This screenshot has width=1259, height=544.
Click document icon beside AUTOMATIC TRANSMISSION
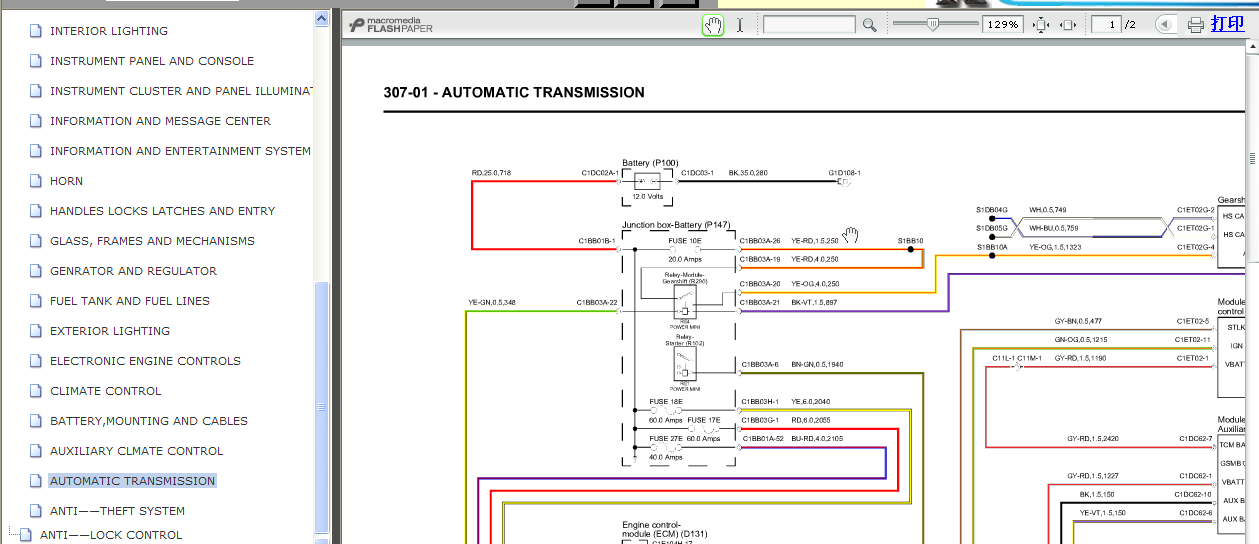[x=37, y=481]
